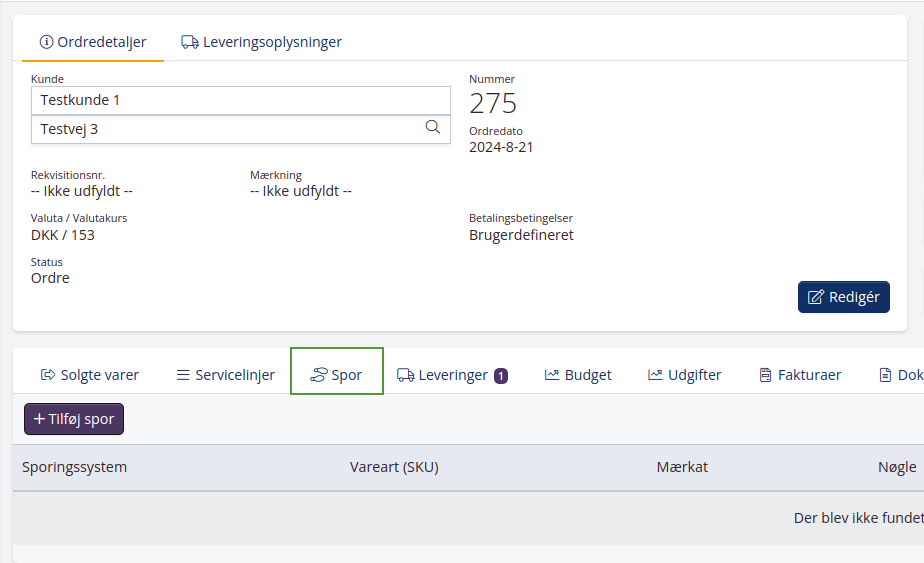This screenshot has height=563, width=924.
Task: Click the chart icon beside Budget
Action: (x=552, y=375)
